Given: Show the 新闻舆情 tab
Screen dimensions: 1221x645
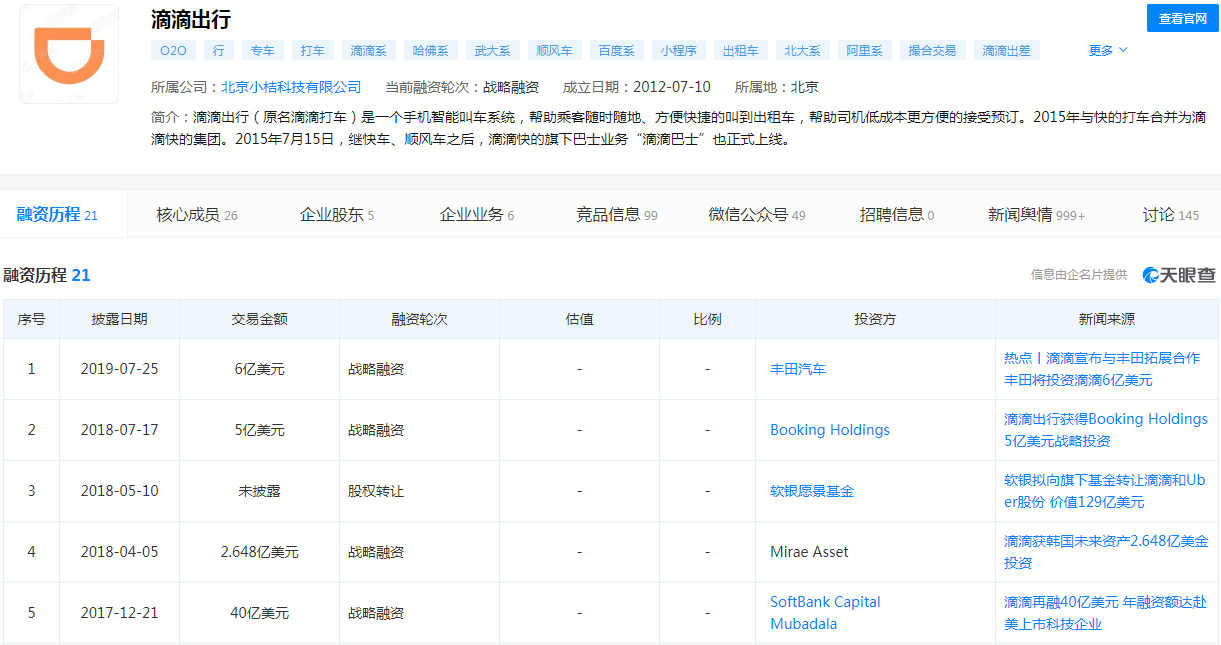Looking at the screenshot, I should (1037, 214).
